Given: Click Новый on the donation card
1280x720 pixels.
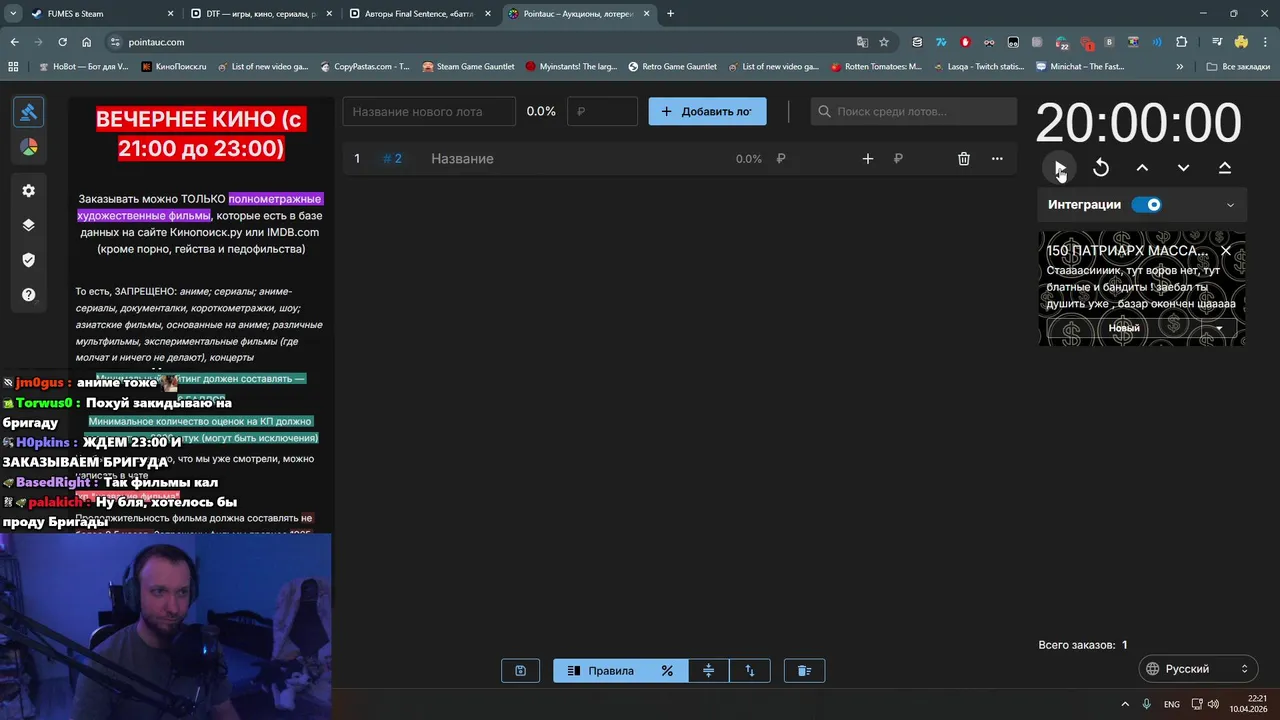Looking at the screenshot, I should point(1124,328).
